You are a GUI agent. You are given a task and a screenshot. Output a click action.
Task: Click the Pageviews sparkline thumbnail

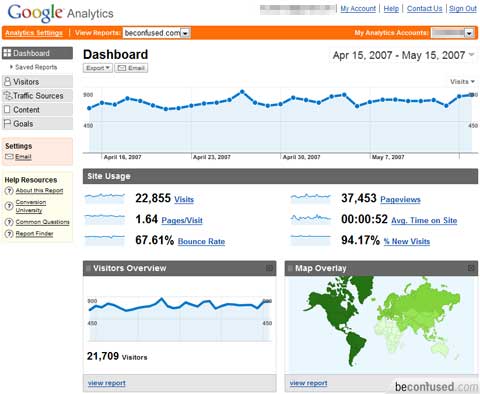[311, 198]
